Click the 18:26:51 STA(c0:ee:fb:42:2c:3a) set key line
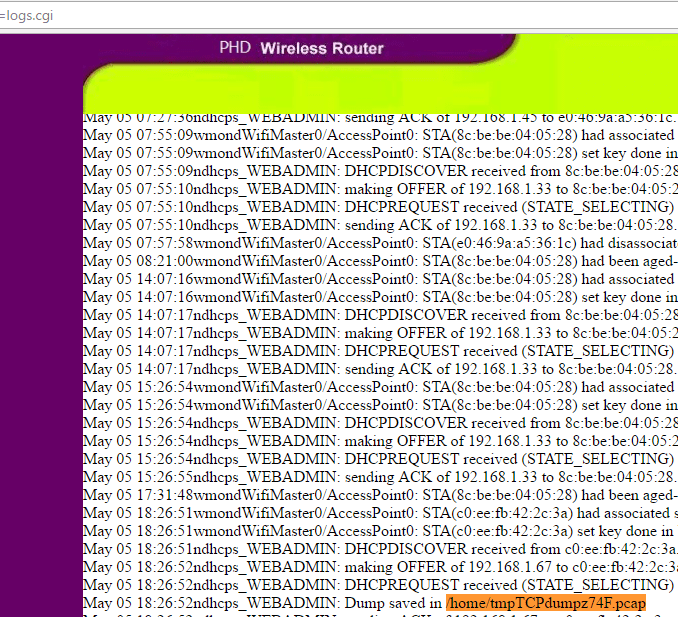The image size is (678, 617). (380, 531)
